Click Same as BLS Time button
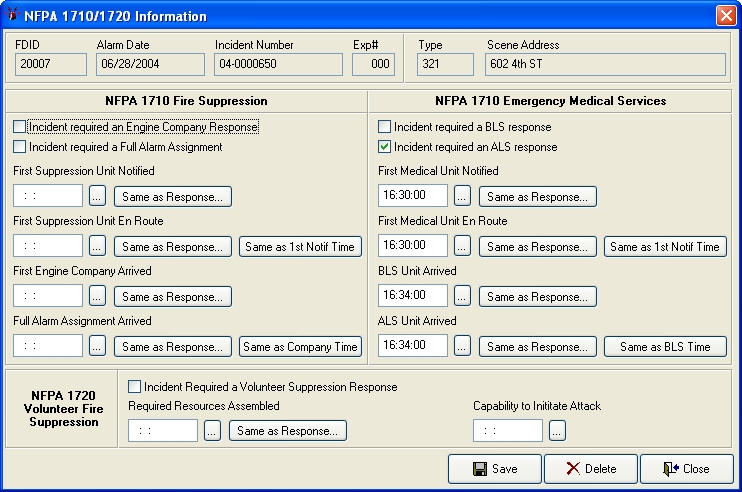Screen dimensions: 742x492 (x=665, y=346)
